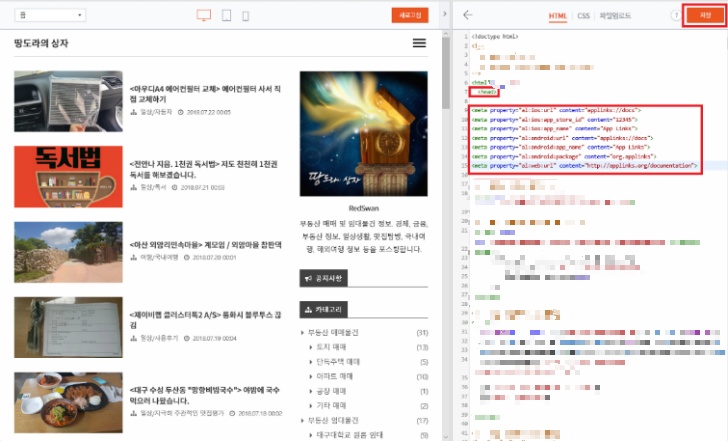Open the blog hamburger menu
728x441 pixels.
click(x=419, y=43)
